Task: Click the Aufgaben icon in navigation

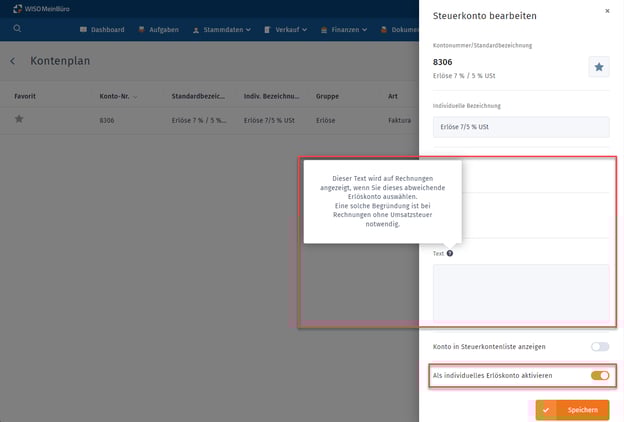Action: (x=142, y=30)
